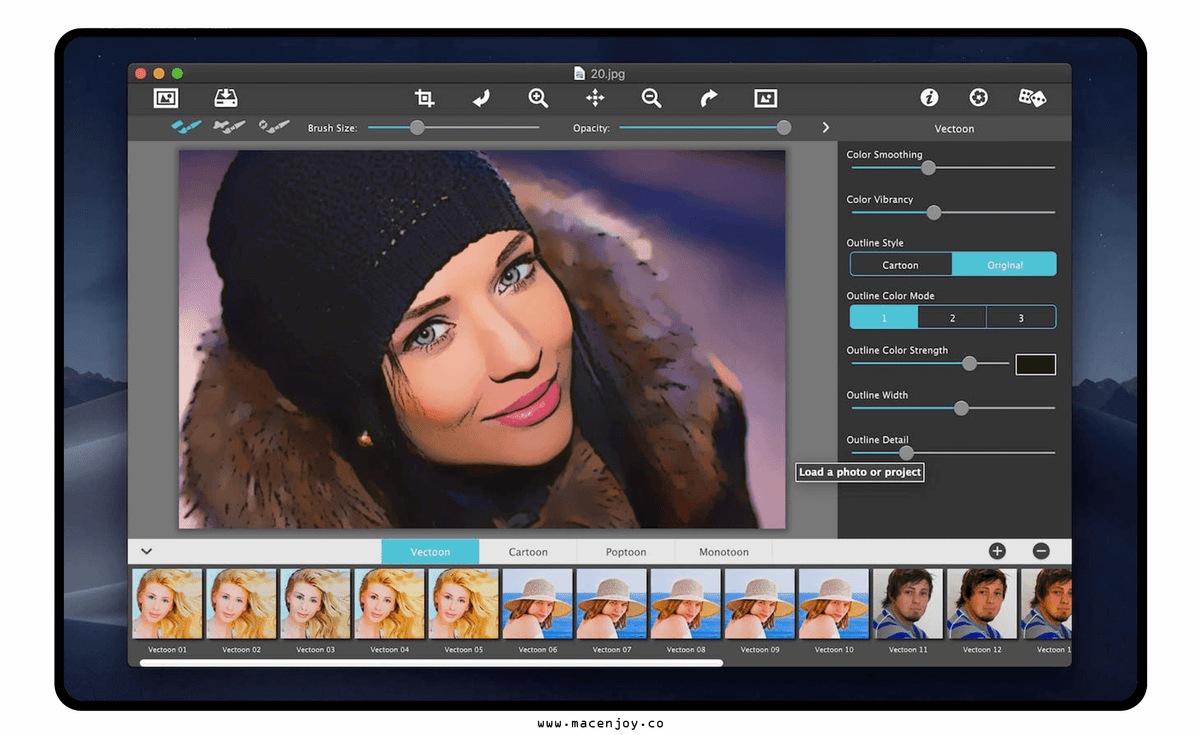Click the load photo icon in the toolbar

tap(166, 97)
